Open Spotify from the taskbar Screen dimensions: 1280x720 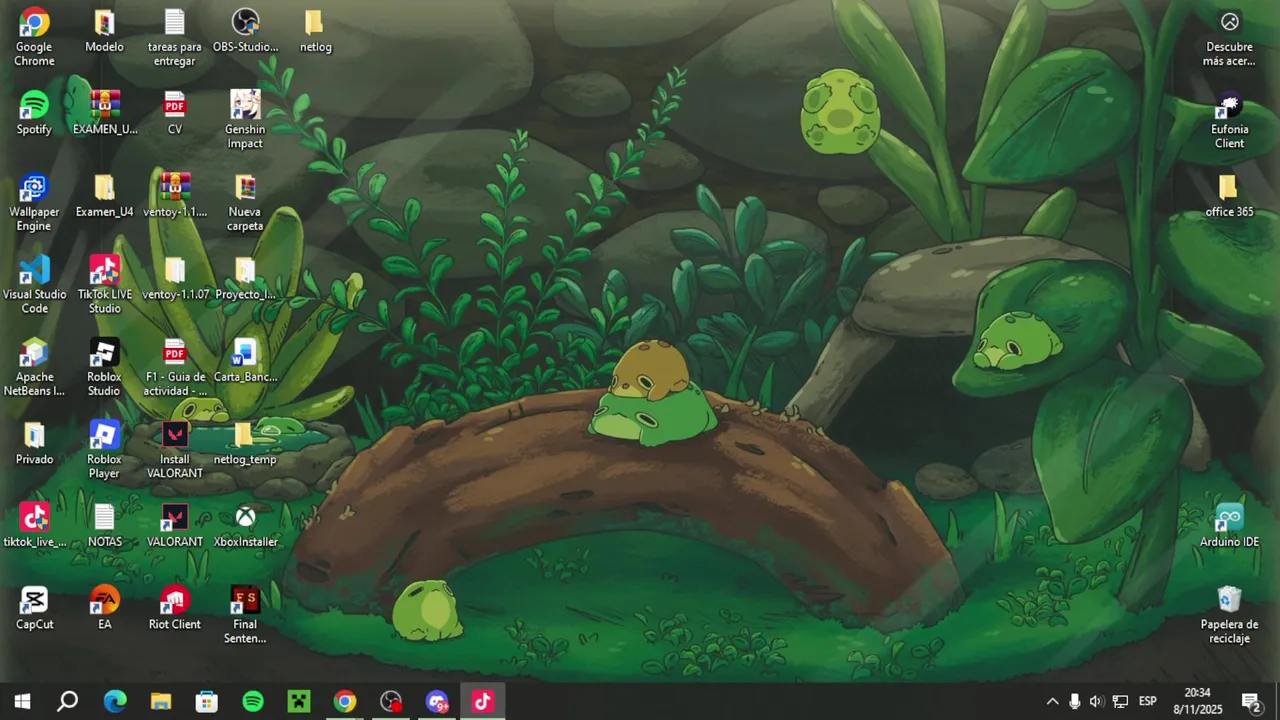253,702
